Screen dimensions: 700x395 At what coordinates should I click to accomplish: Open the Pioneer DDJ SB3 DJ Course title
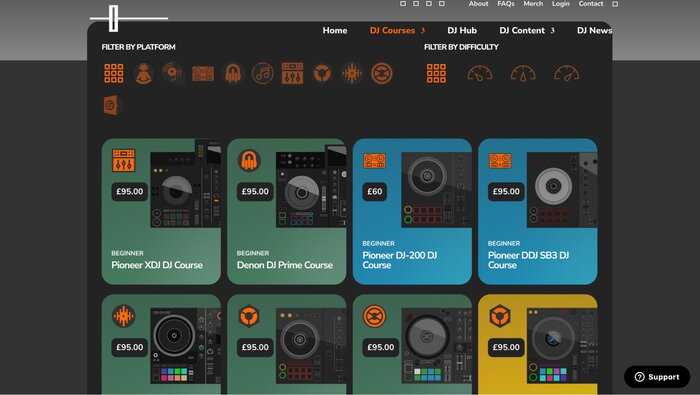(528, 260)
